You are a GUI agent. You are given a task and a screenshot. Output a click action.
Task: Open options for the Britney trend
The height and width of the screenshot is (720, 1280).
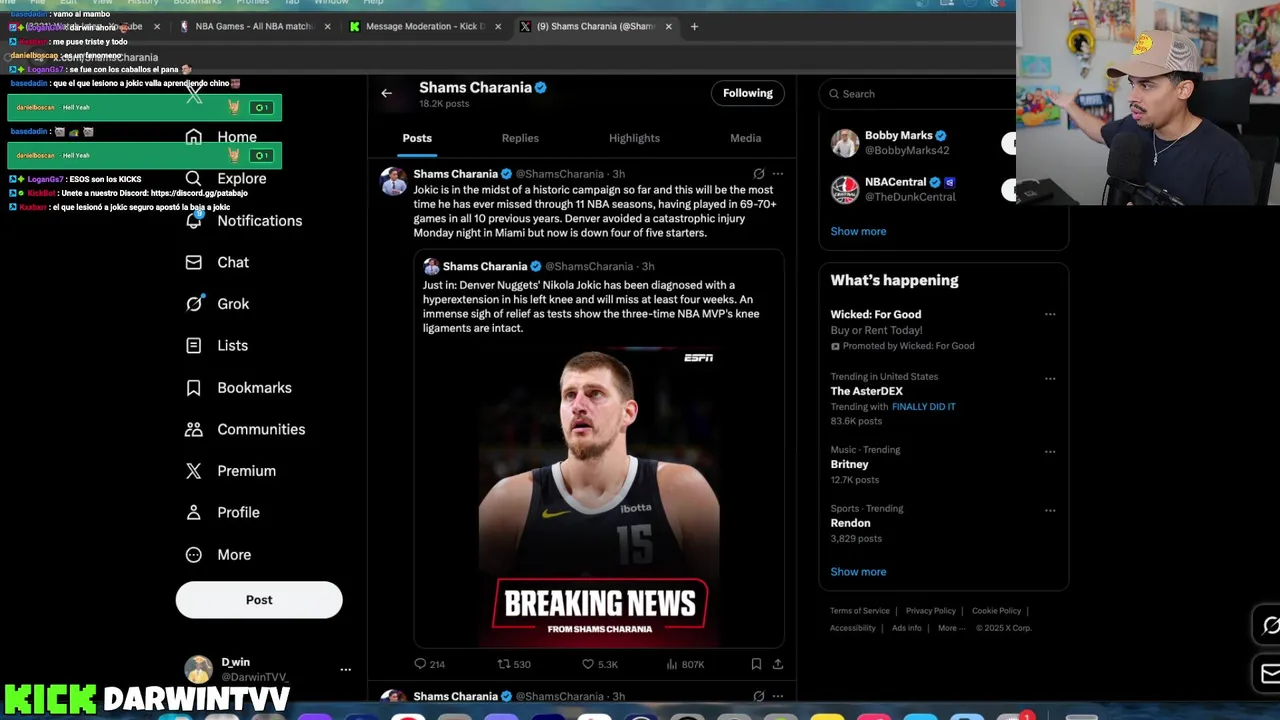pyautogui.click(x=1050, y=452)
